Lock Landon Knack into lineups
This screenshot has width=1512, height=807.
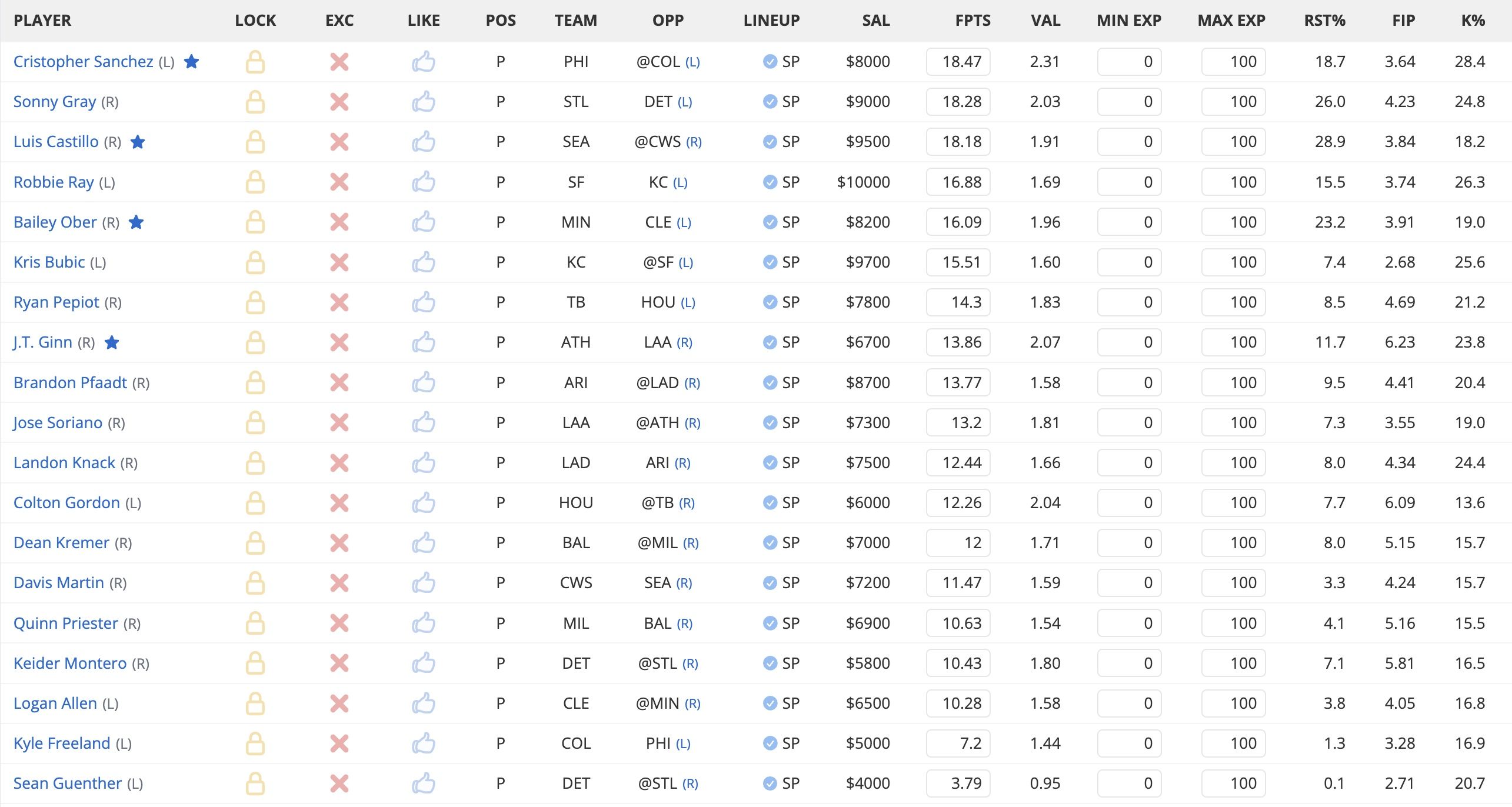(x=255, y=463)
